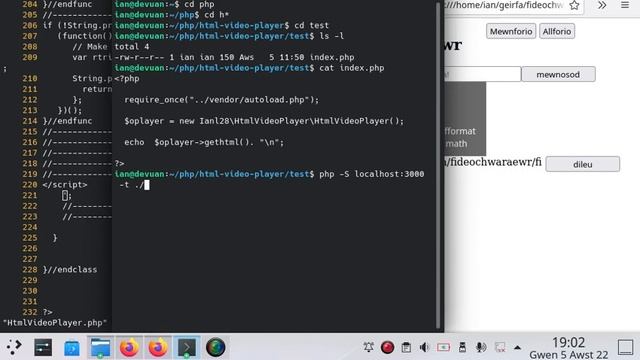Bookmark the page with the star icon
This screenshot has width=640, height=360.
[574, 6]
